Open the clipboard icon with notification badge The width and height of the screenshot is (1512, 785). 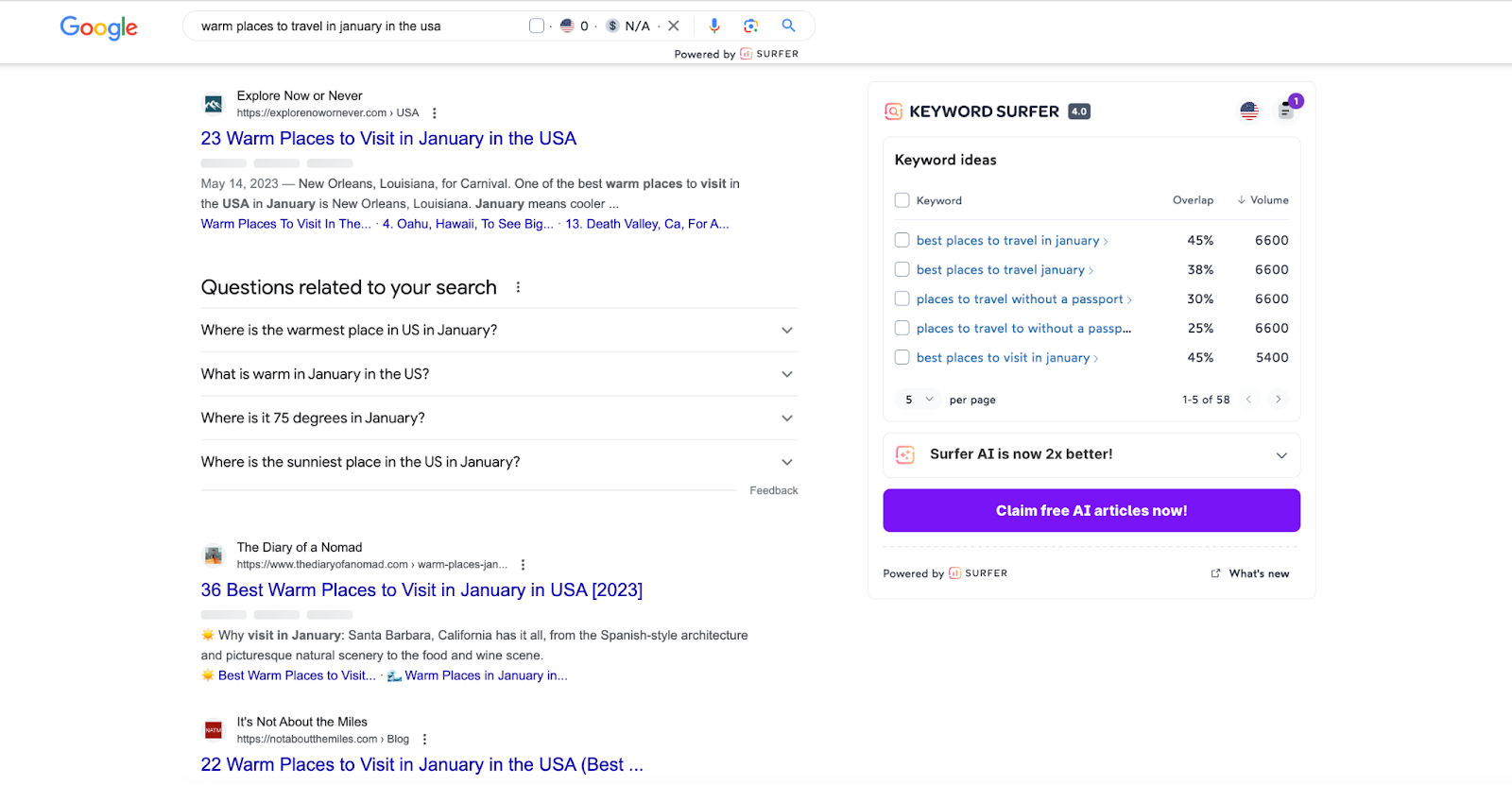(x=1286, y=111)
